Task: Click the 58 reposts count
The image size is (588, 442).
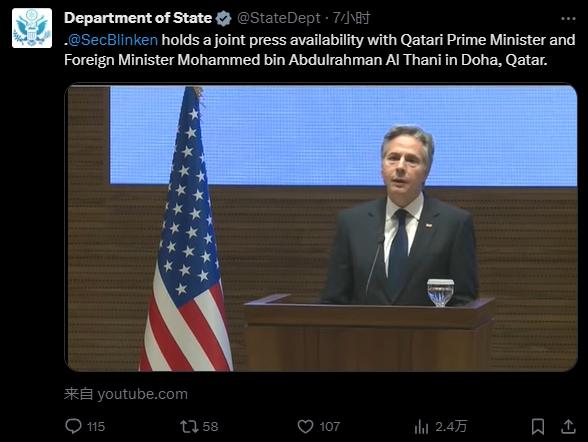Action: click(210, 427)
